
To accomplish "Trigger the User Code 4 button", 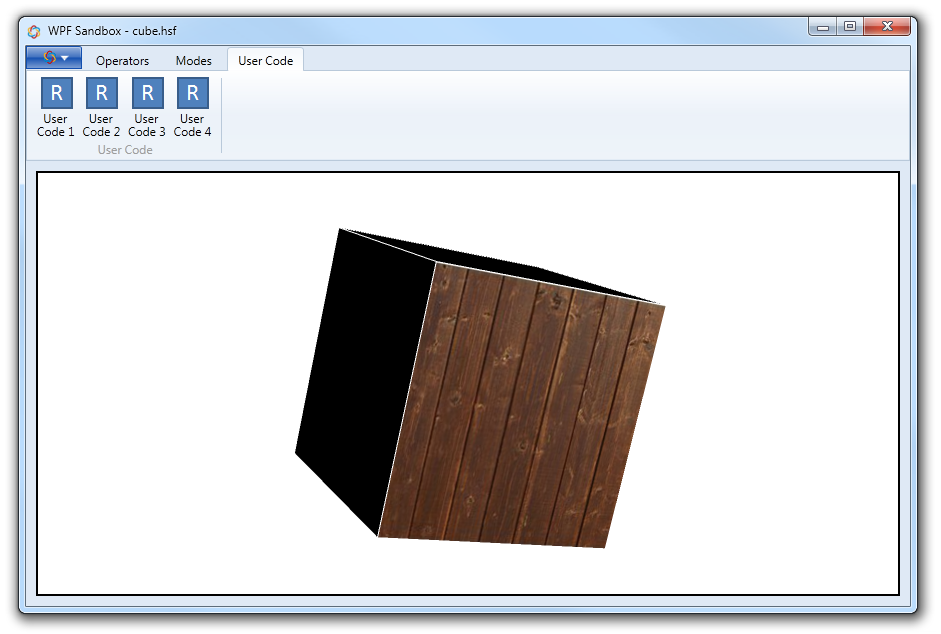I will pyautogui.click(x=192, y=95).
